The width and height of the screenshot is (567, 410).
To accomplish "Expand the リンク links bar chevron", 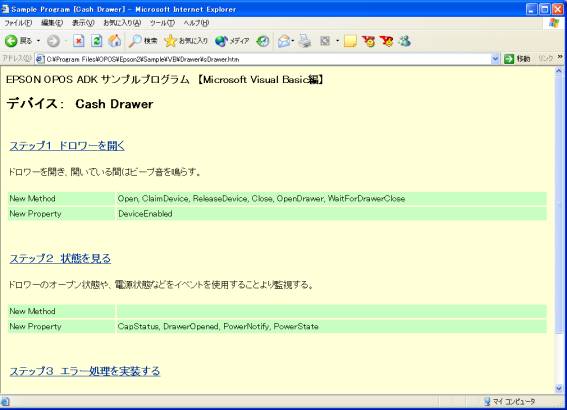I will [x=560, y=57].
